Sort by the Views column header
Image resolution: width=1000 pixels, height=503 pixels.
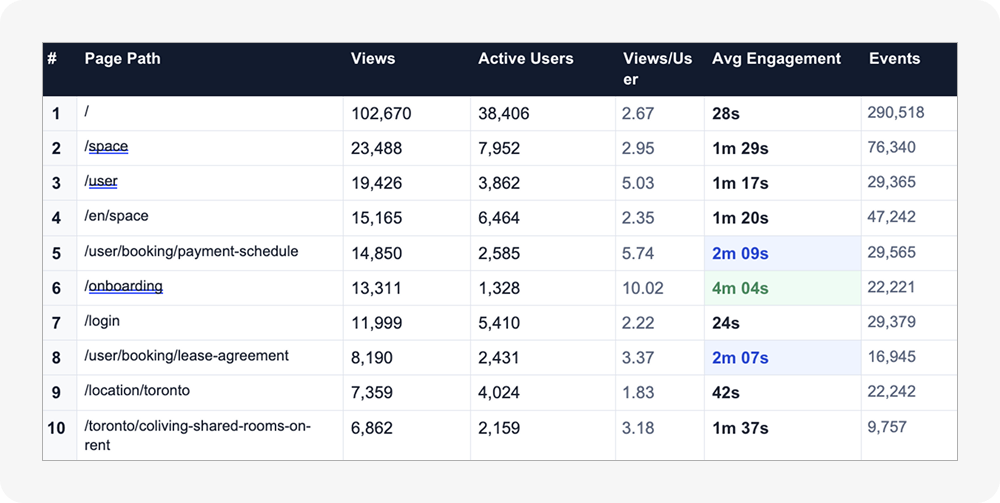coord(373,59)
